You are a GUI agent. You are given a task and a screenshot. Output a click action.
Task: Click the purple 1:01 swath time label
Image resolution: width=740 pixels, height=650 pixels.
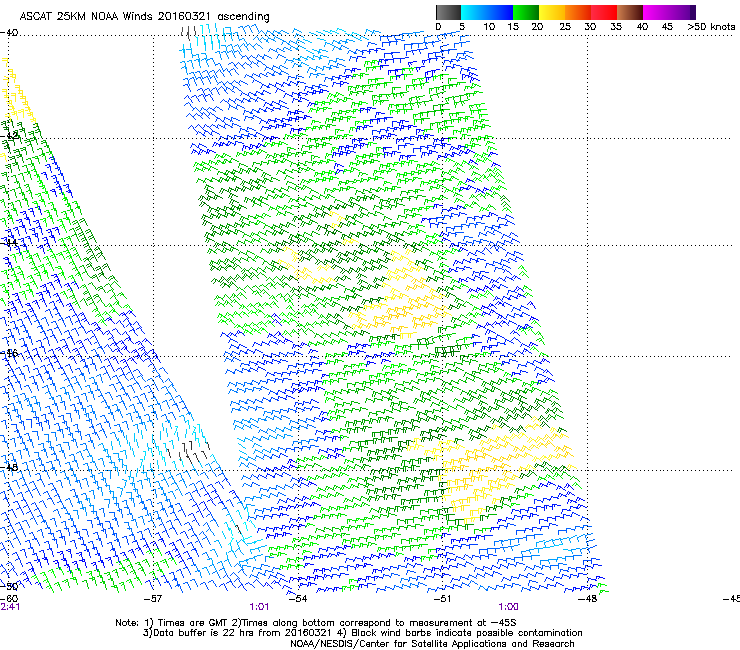point(259,607)
